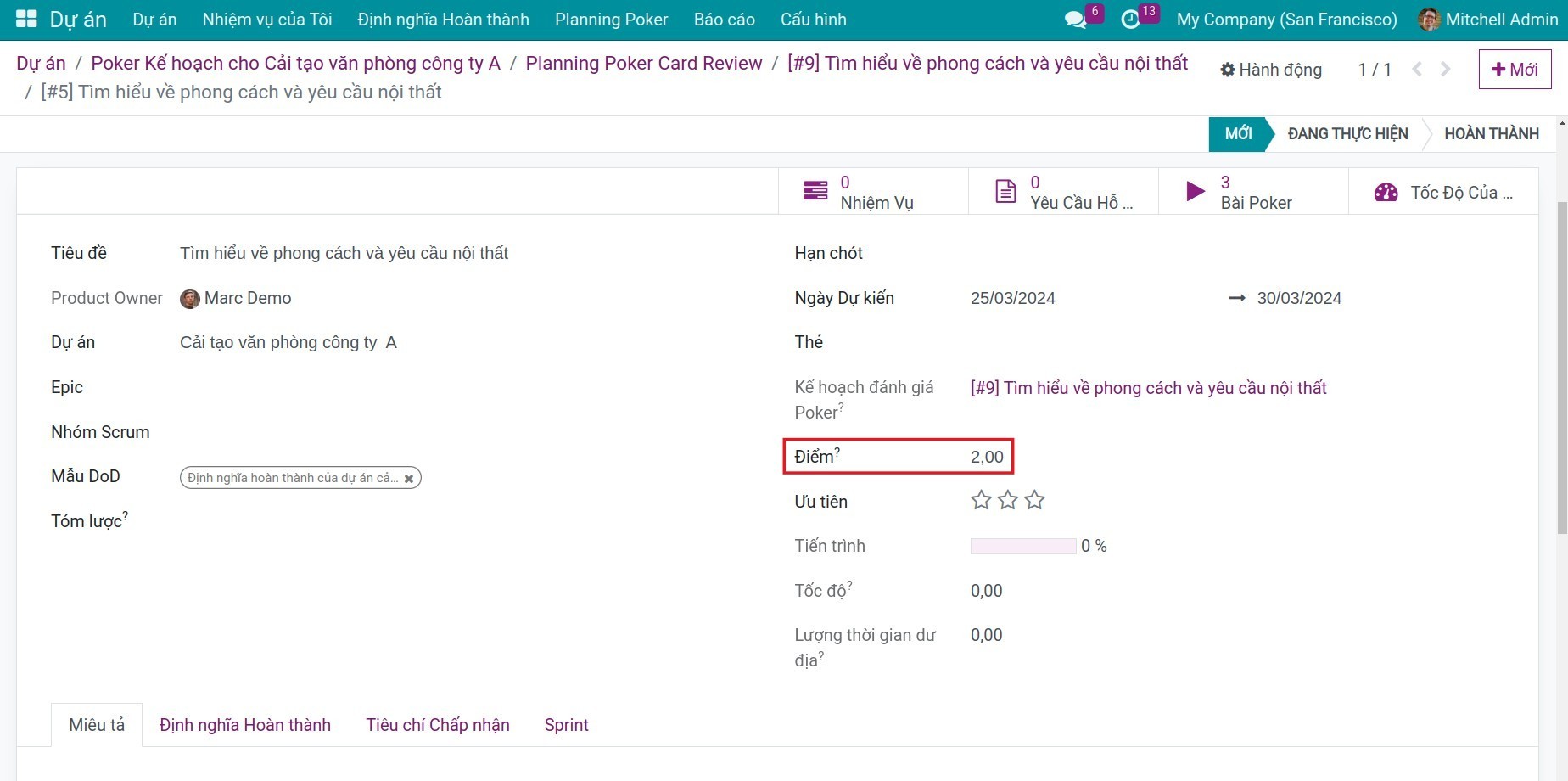Edit start date 25/03/2024

point(1013,298)
